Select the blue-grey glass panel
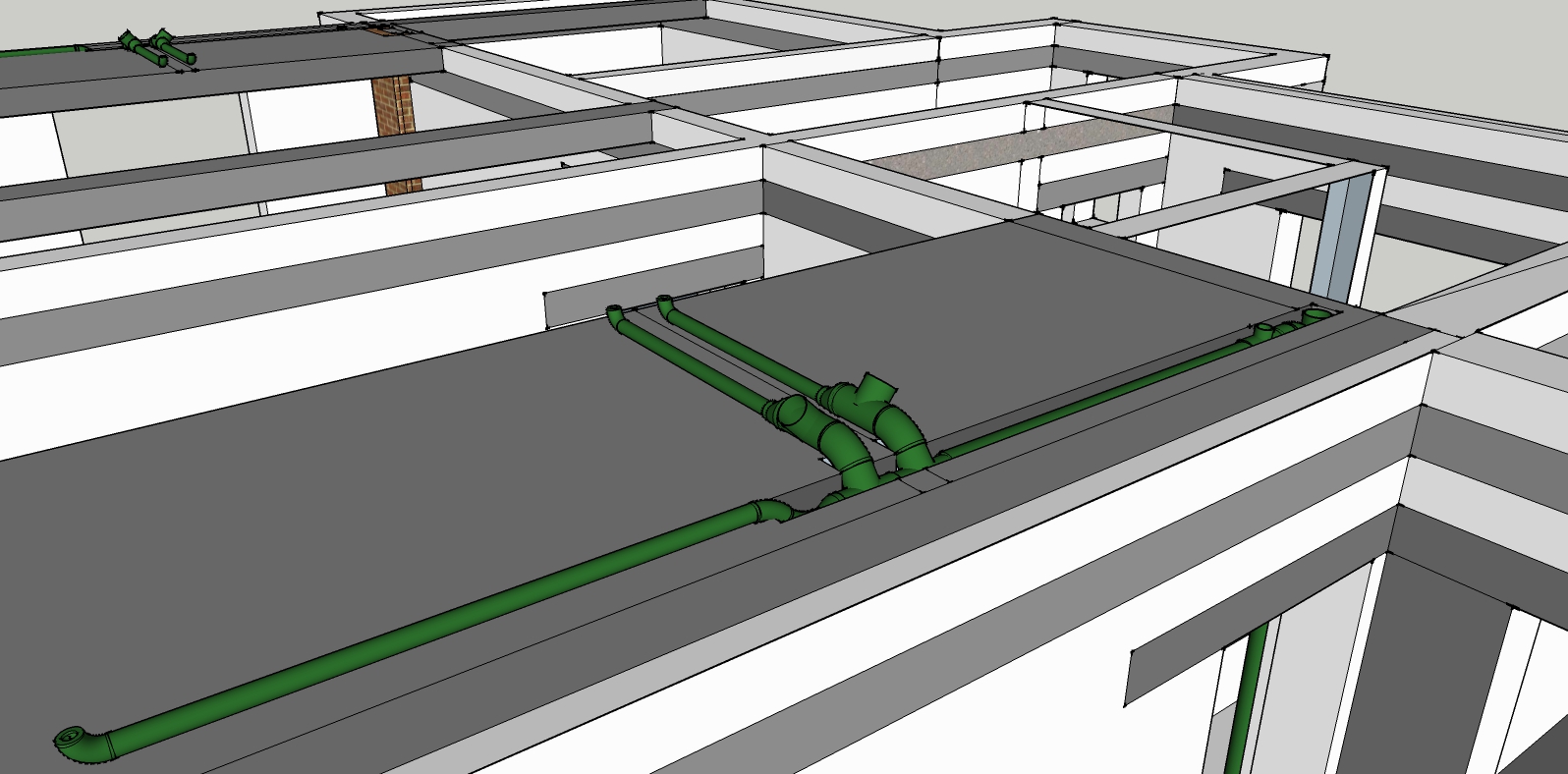 coord(1341,235)
